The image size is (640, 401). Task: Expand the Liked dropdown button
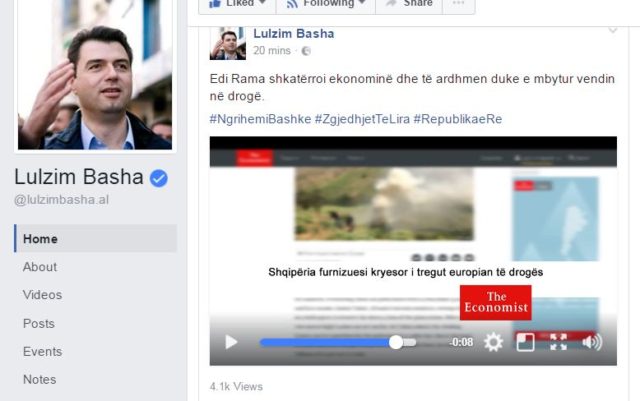tap(233, 4)
